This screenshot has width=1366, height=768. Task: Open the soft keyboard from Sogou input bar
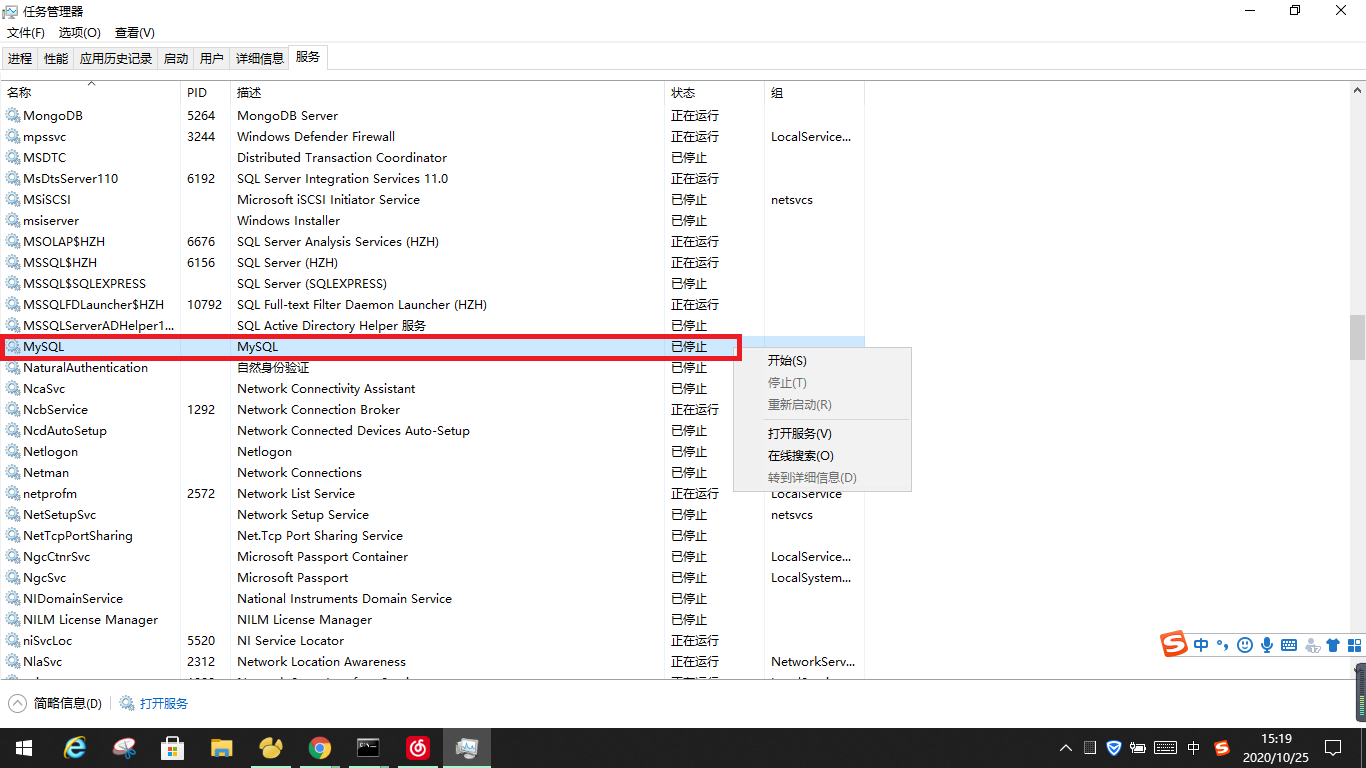point(1289,644)
